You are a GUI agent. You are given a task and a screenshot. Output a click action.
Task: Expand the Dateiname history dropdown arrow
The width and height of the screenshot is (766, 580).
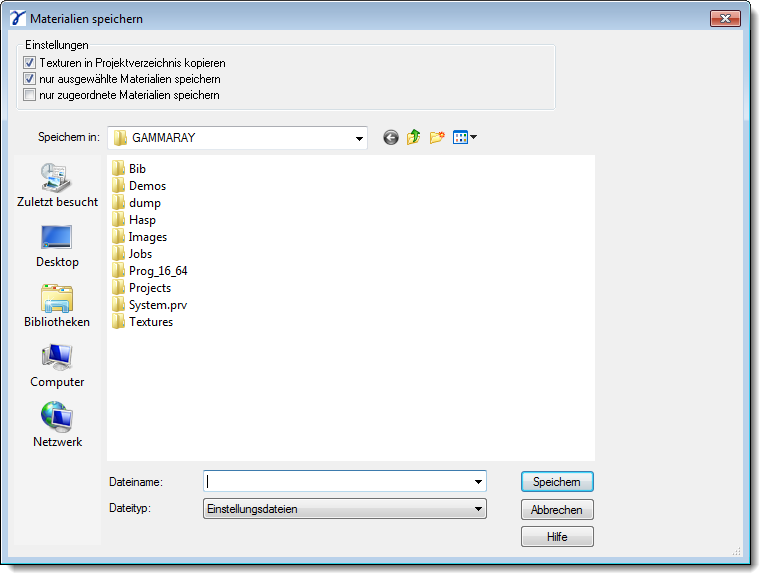(478, 482)
